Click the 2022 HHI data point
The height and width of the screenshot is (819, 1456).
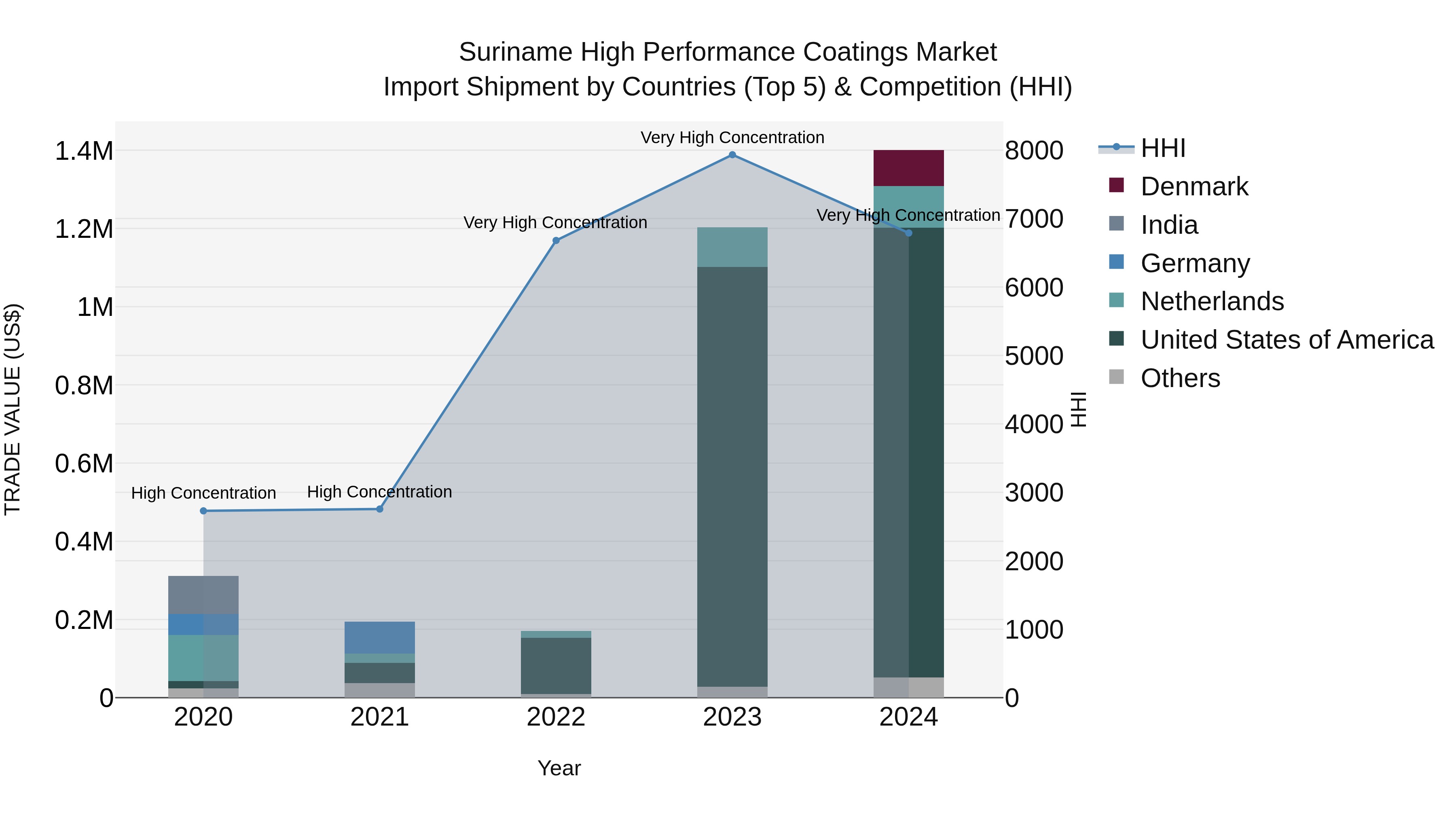tap(556, 241)
